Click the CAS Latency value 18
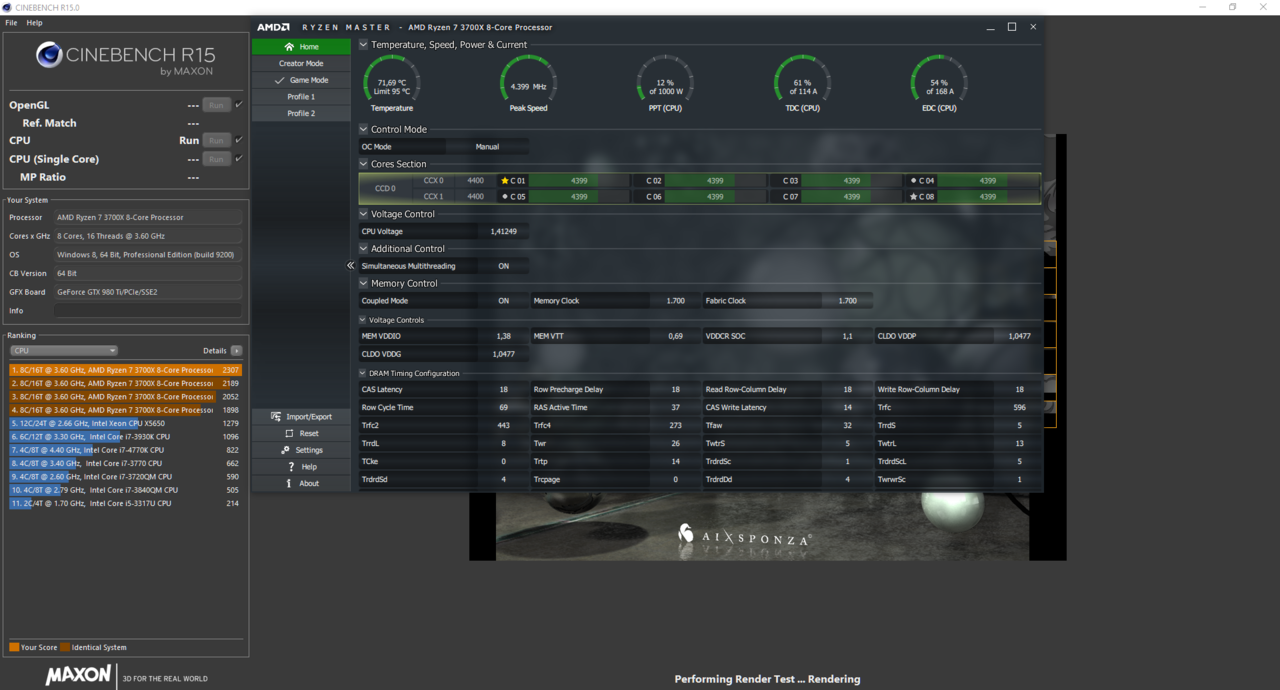 pos(503,390)
